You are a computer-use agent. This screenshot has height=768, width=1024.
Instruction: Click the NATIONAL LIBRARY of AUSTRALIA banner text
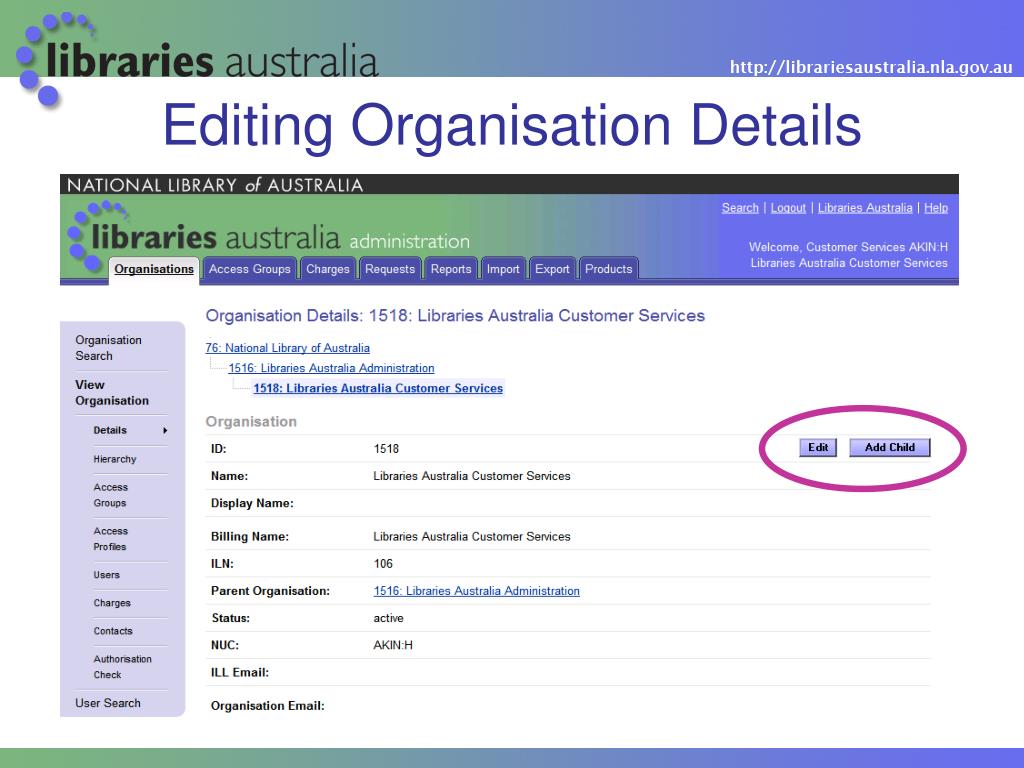(x=215, y=185)
